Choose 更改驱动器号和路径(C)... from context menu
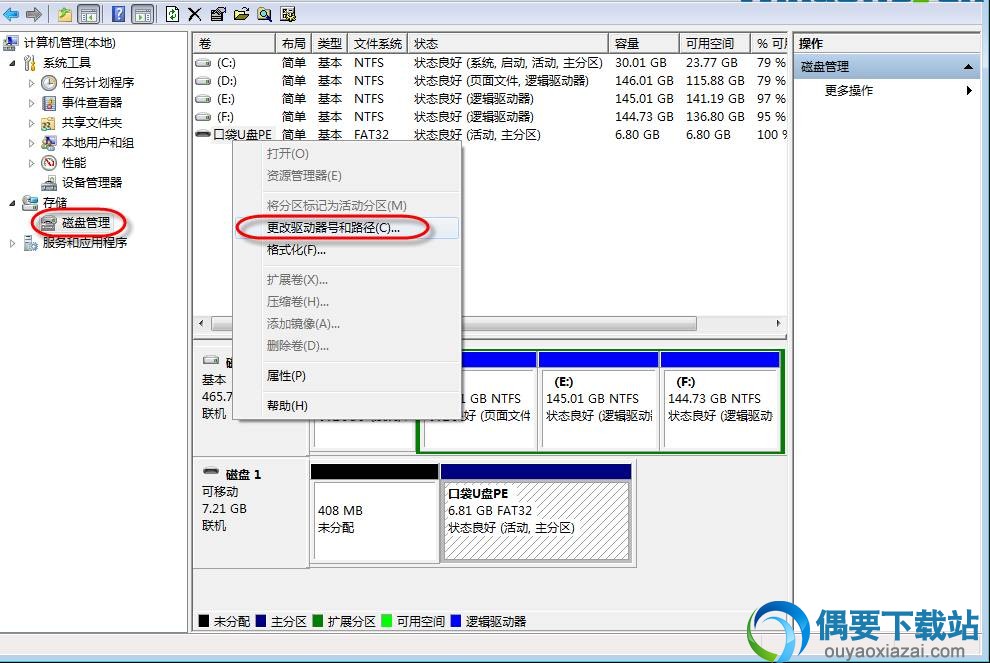 tap(347, 228)
